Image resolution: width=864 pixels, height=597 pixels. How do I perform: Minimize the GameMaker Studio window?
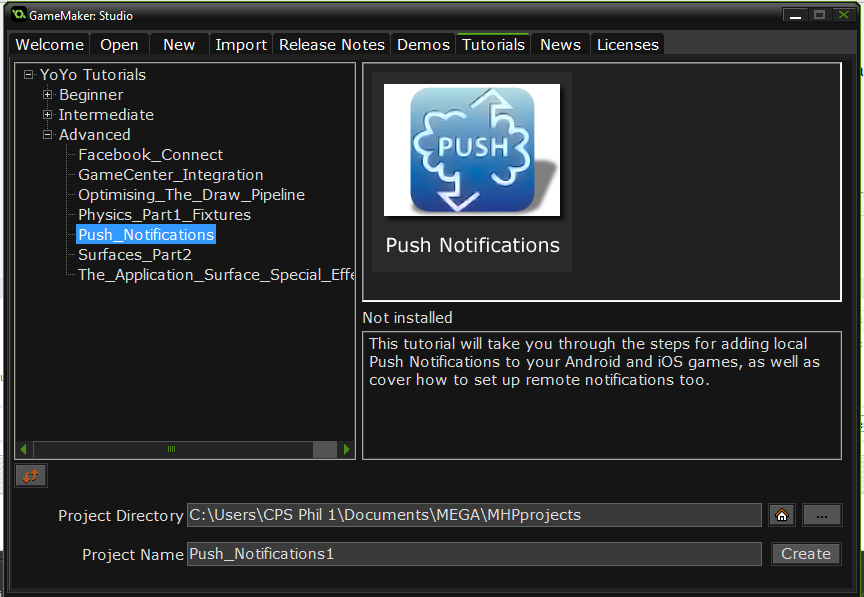coord(795,15)
